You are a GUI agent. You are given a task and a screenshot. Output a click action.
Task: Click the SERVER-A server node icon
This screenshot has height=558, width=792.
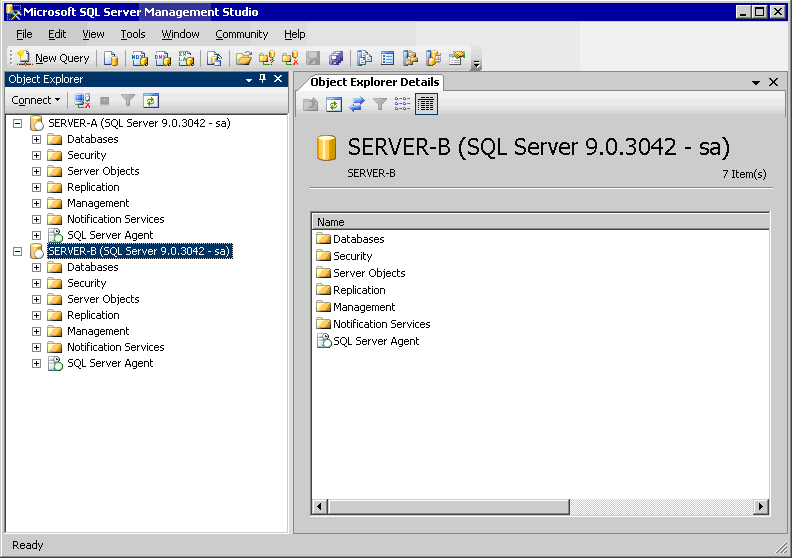(x=36, y=123)
